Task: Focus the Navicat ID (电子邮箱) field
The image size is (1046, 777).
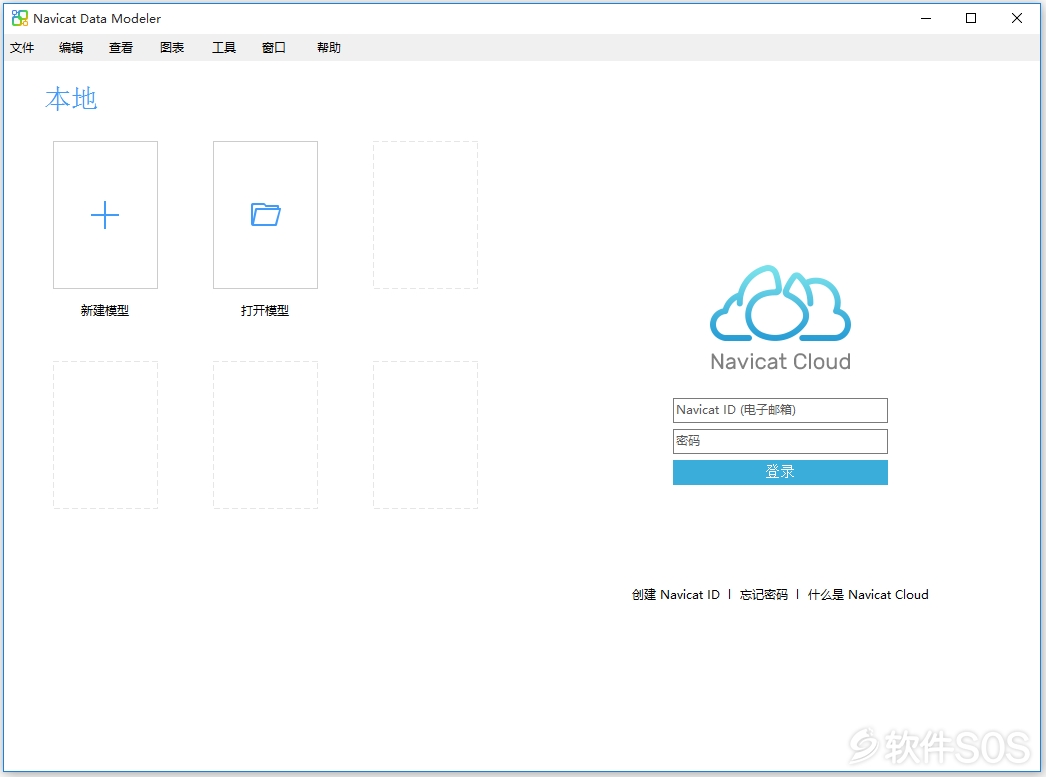Action: pyautogui.click(x=780, y=410)
